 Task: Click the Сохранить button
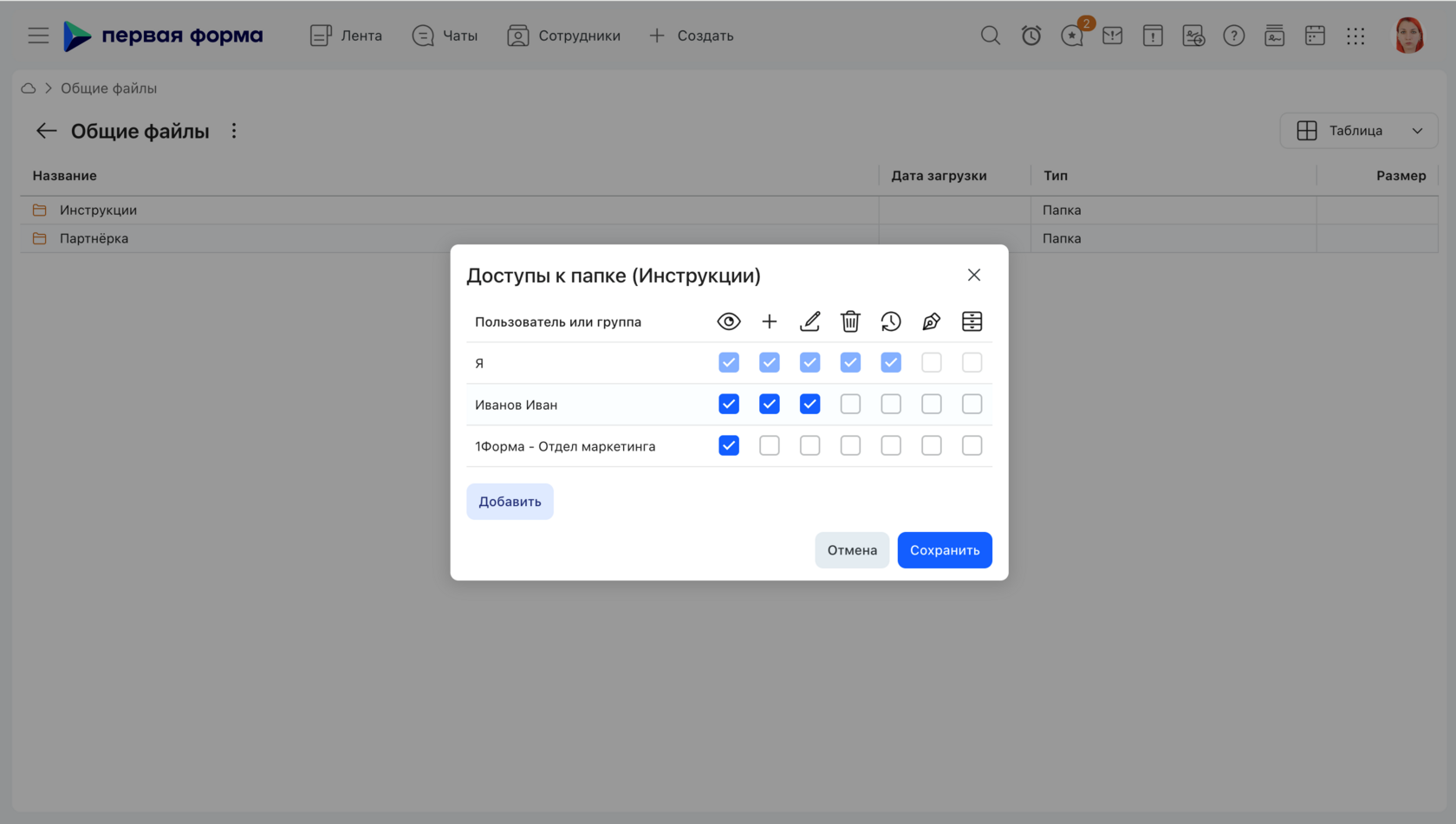(945, 550)
